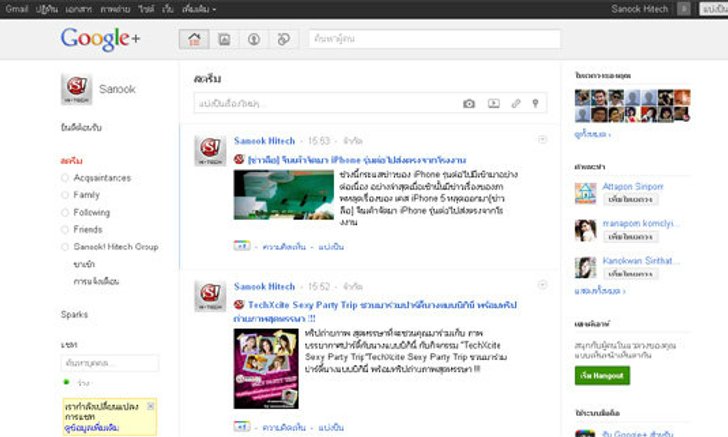
Task: Click Sanook Hitech author link on iPhone post
Action: [264, 141]
